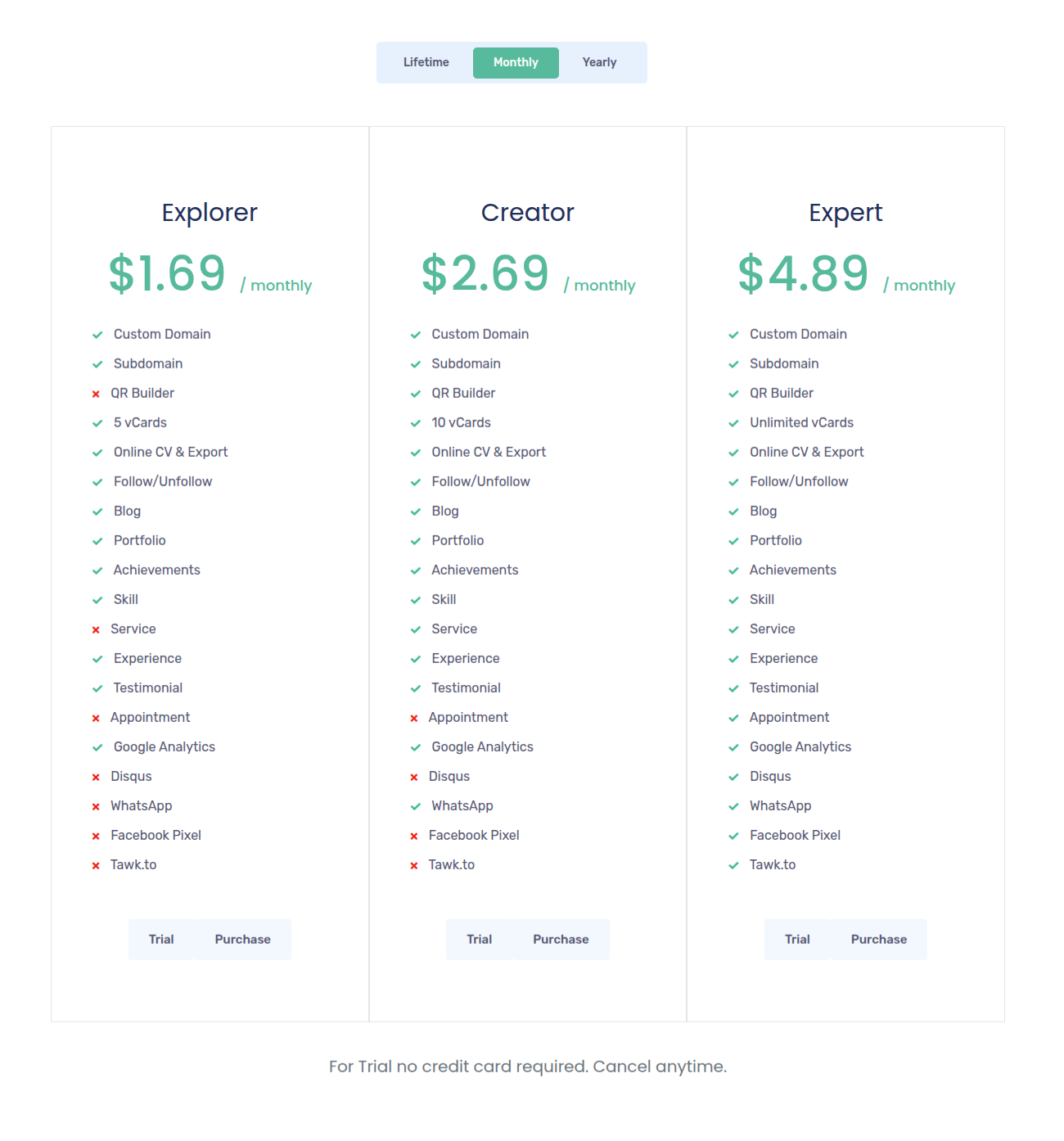Start a Trial of the Explorer plan

(161, 939)
